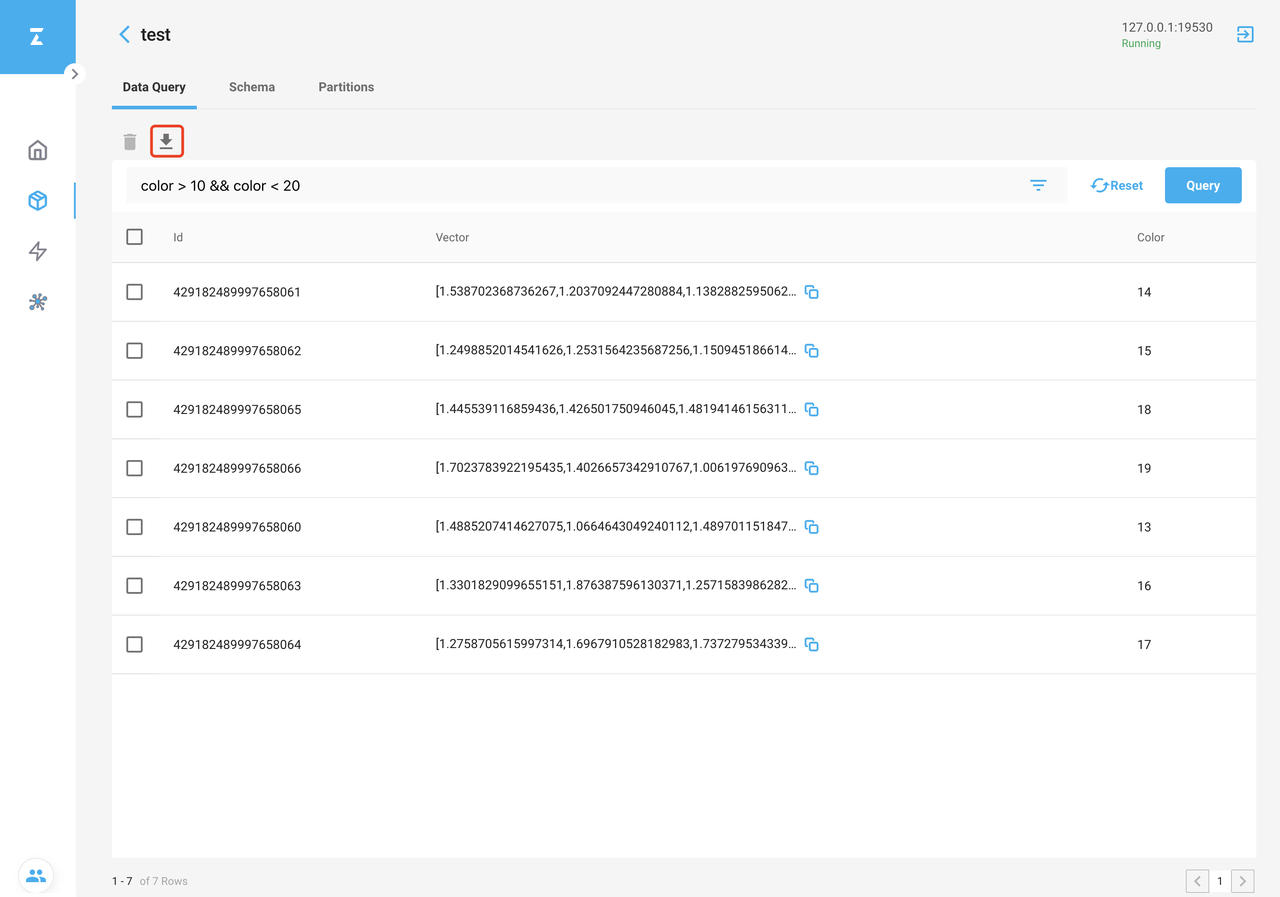1280x897 pixels.
Task: Check the row with color value 17
Action: tap(135, 645)
